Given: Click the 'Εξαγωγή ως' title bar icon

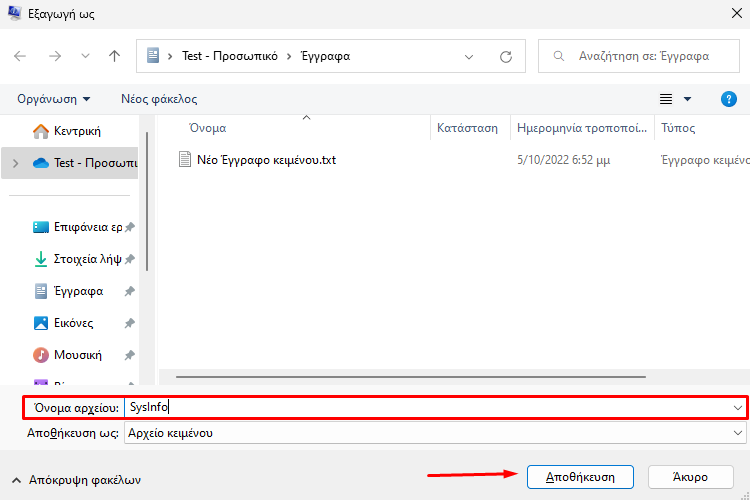Looking at the screenshot, I should 15,13.
